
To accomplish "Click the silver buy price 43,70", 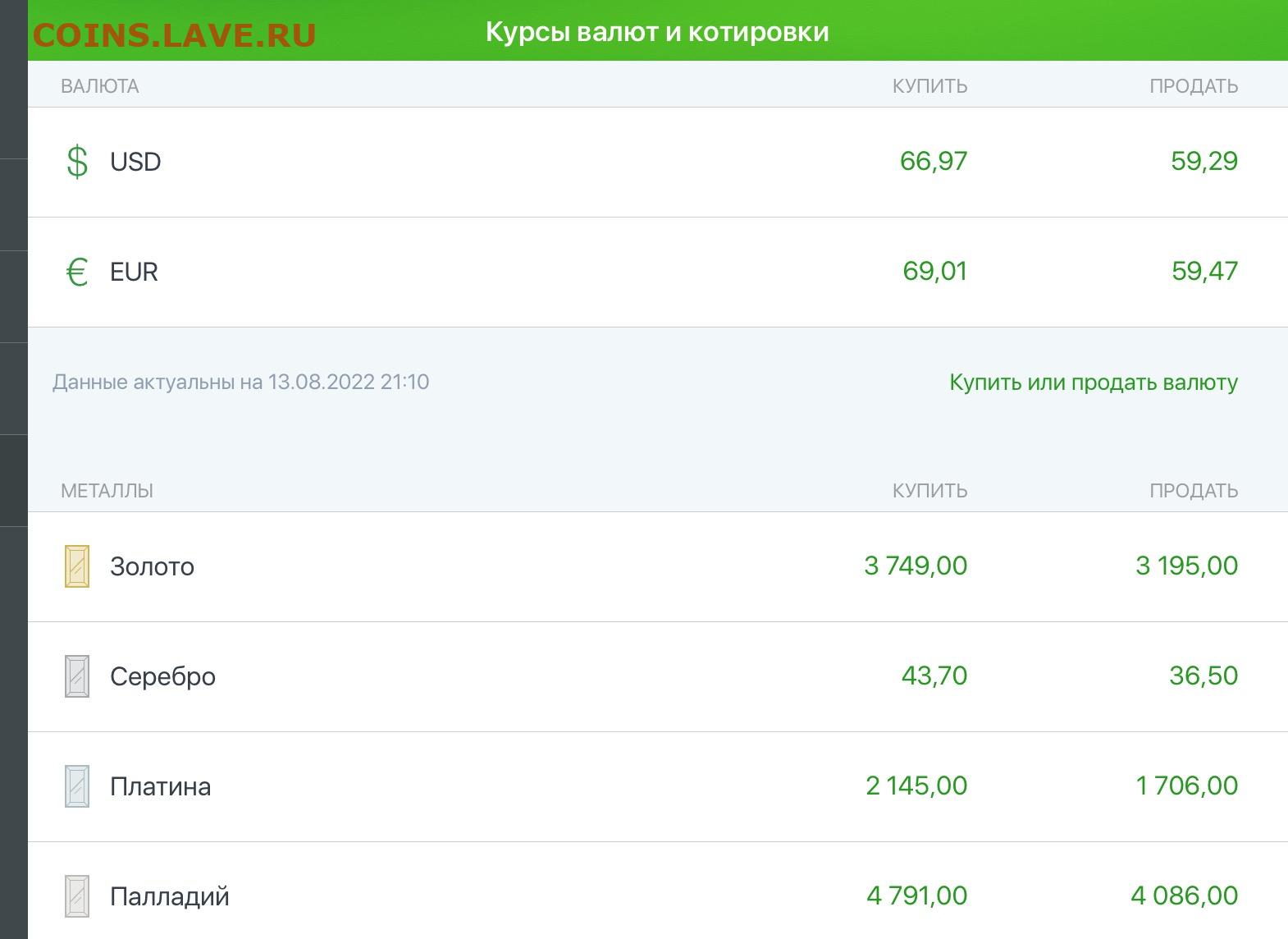I will point(934,676).
